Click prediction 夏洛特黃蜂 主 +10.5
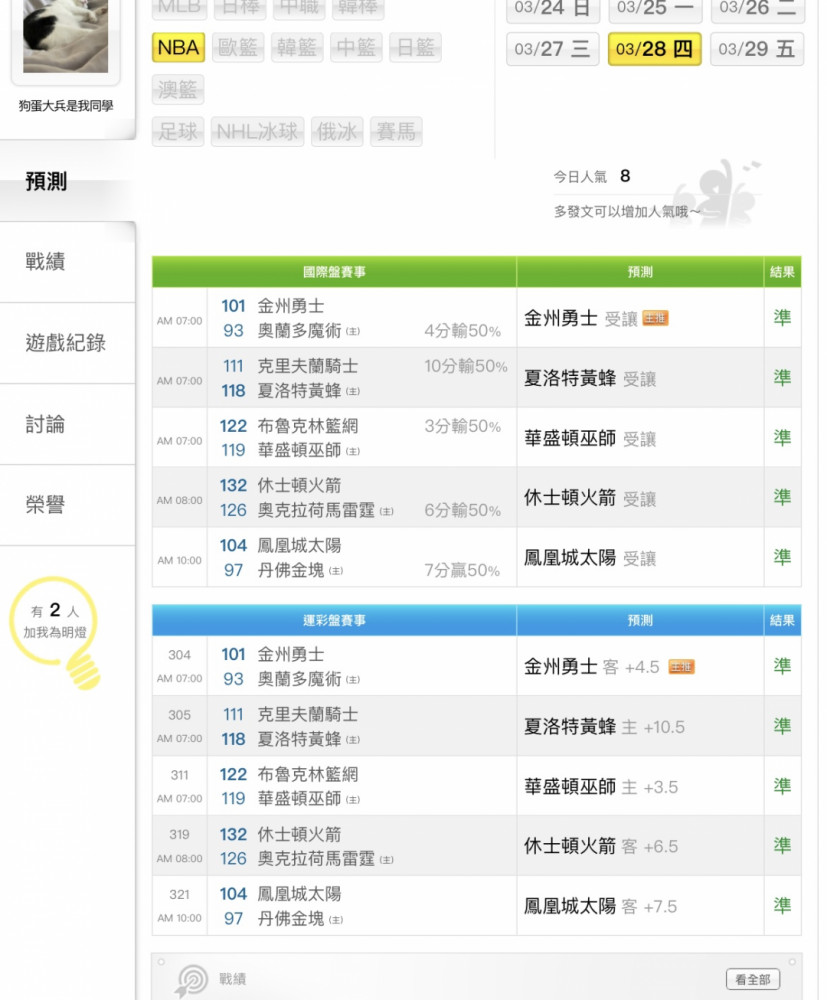The width and height of the screenshot is (827, 1000). point(604,727)
